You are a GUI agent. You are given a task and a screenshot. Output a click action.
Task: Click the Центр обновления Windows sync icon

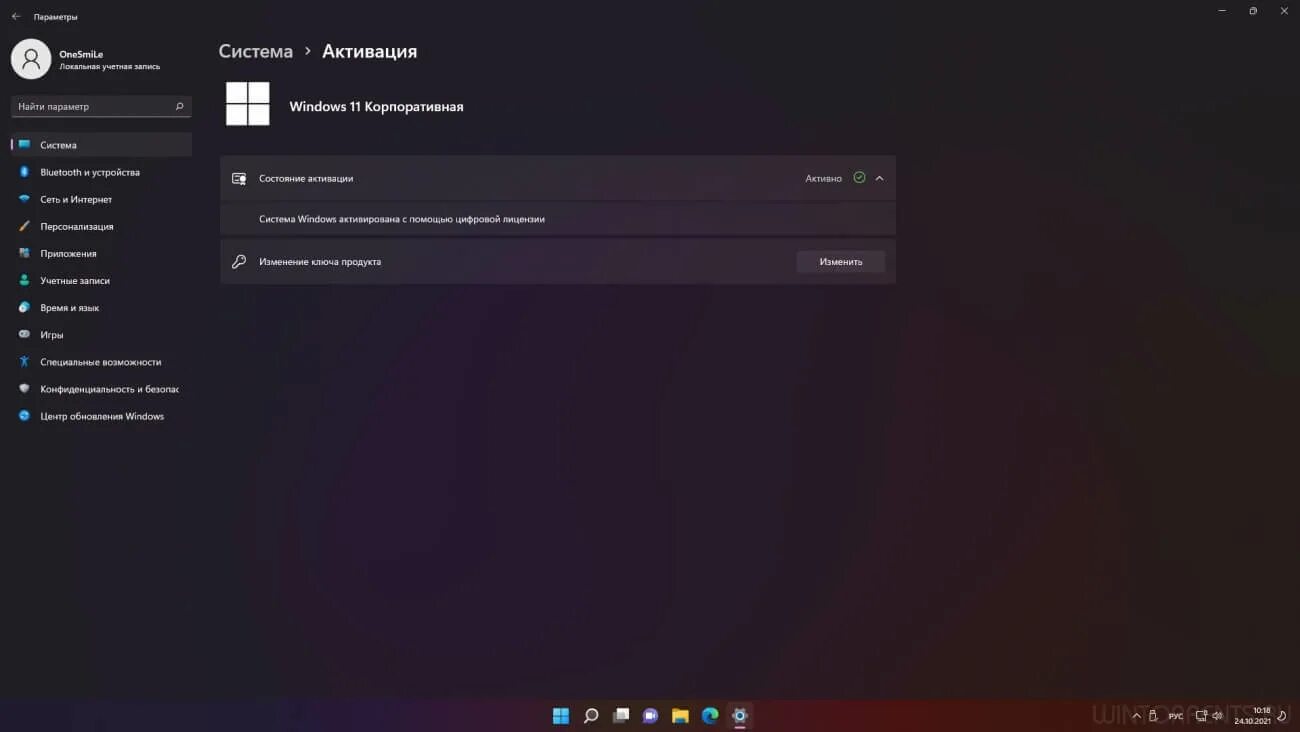[25, 415]
